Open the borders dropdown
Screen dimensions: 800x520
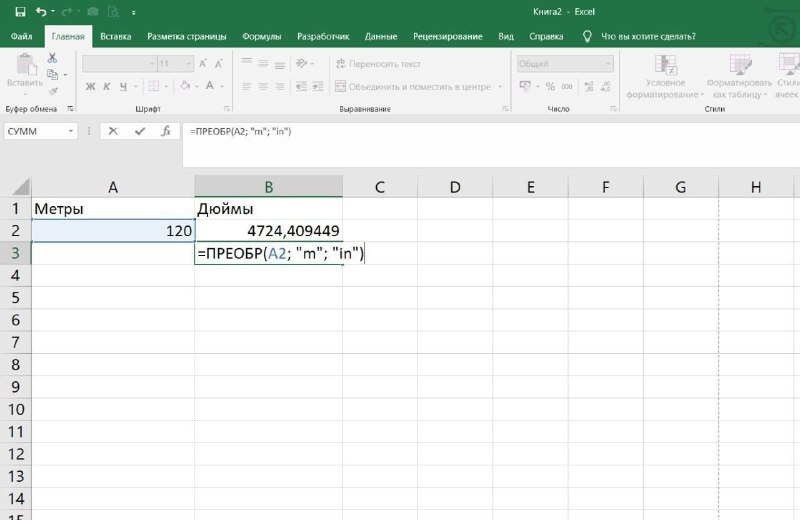(166, 87)
